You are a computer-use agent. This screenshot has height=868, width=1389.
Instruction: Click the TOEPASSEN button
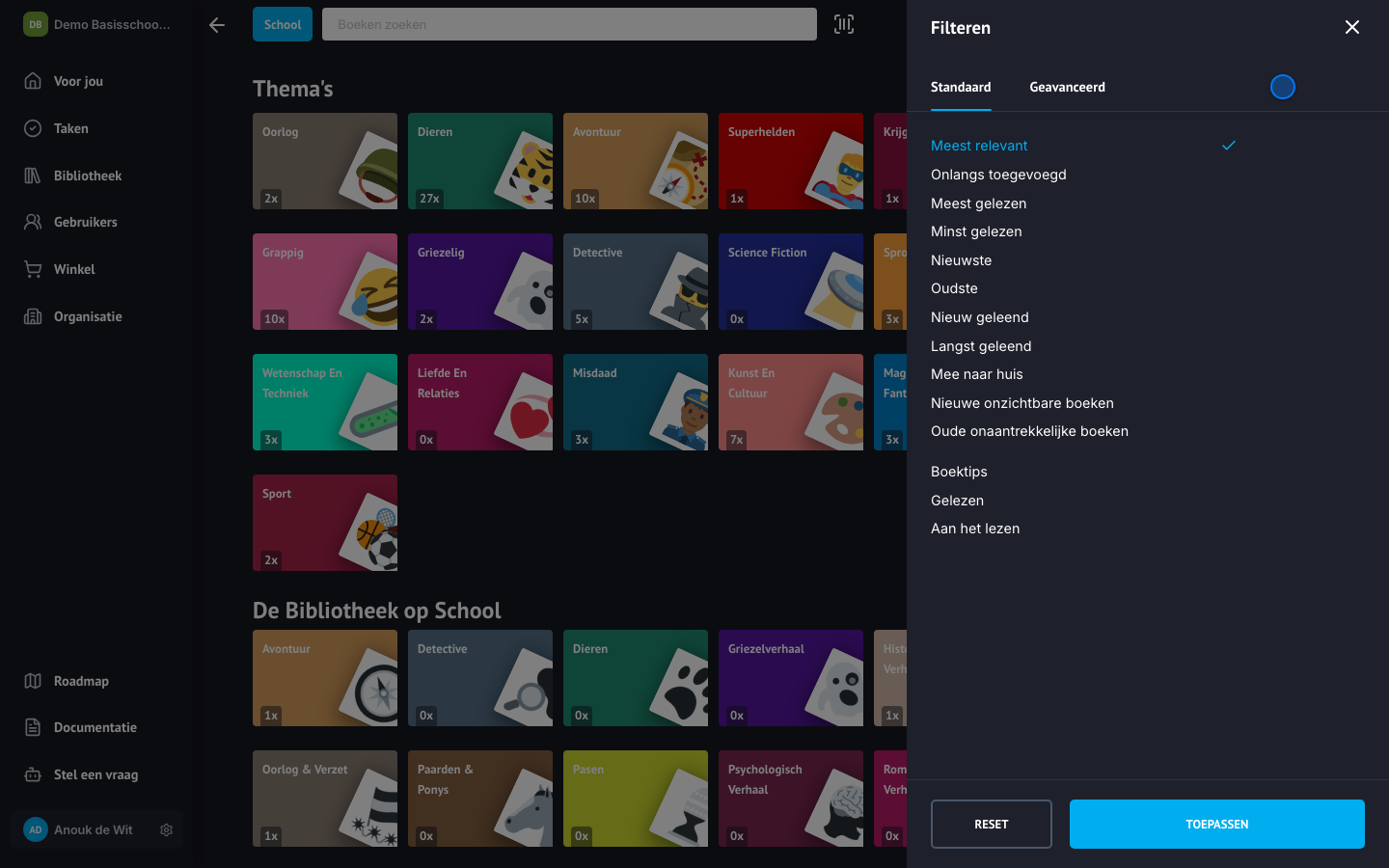coord(1217,824)
